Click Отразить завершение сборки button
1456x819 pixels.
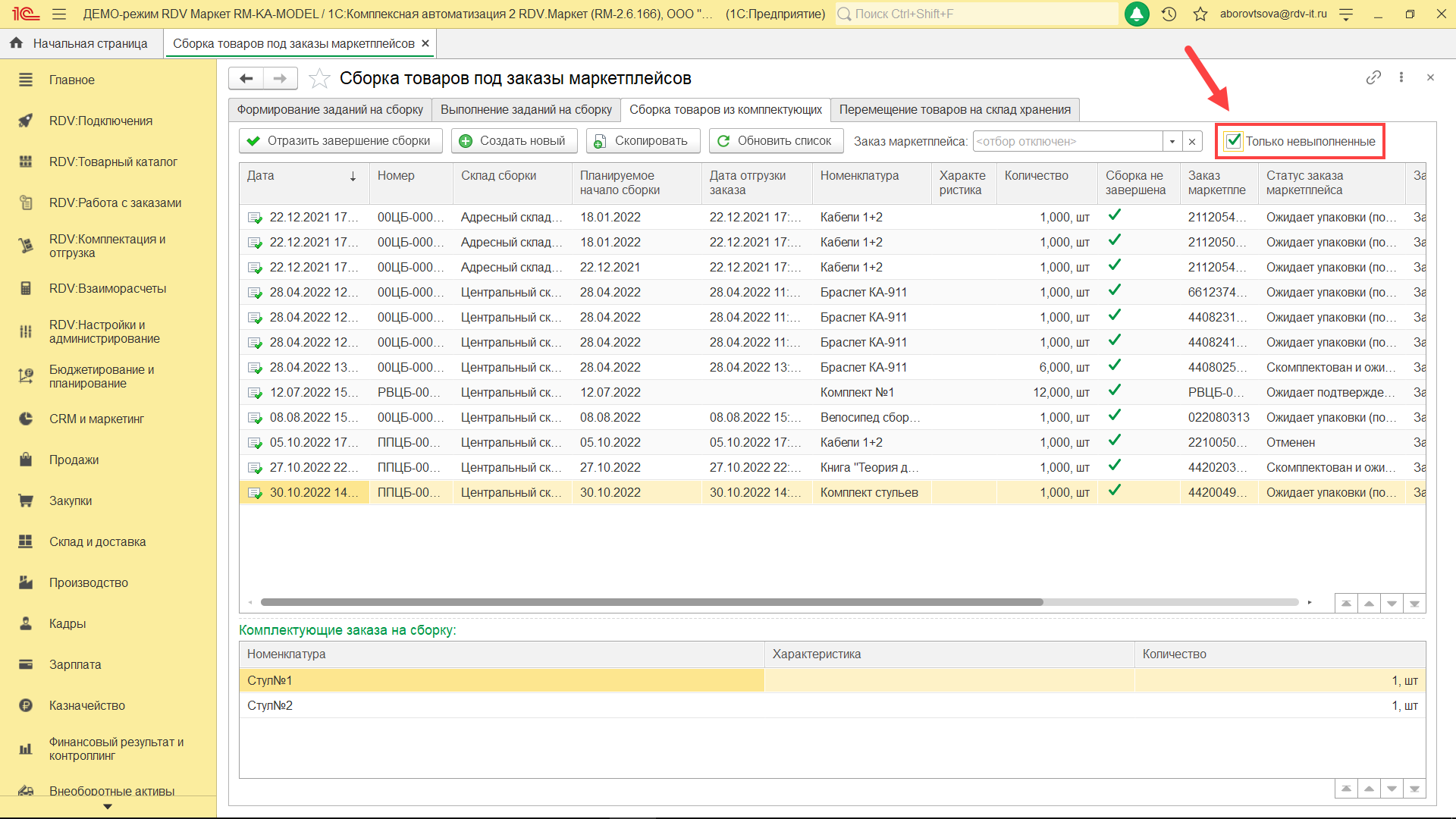click(340, 141)
